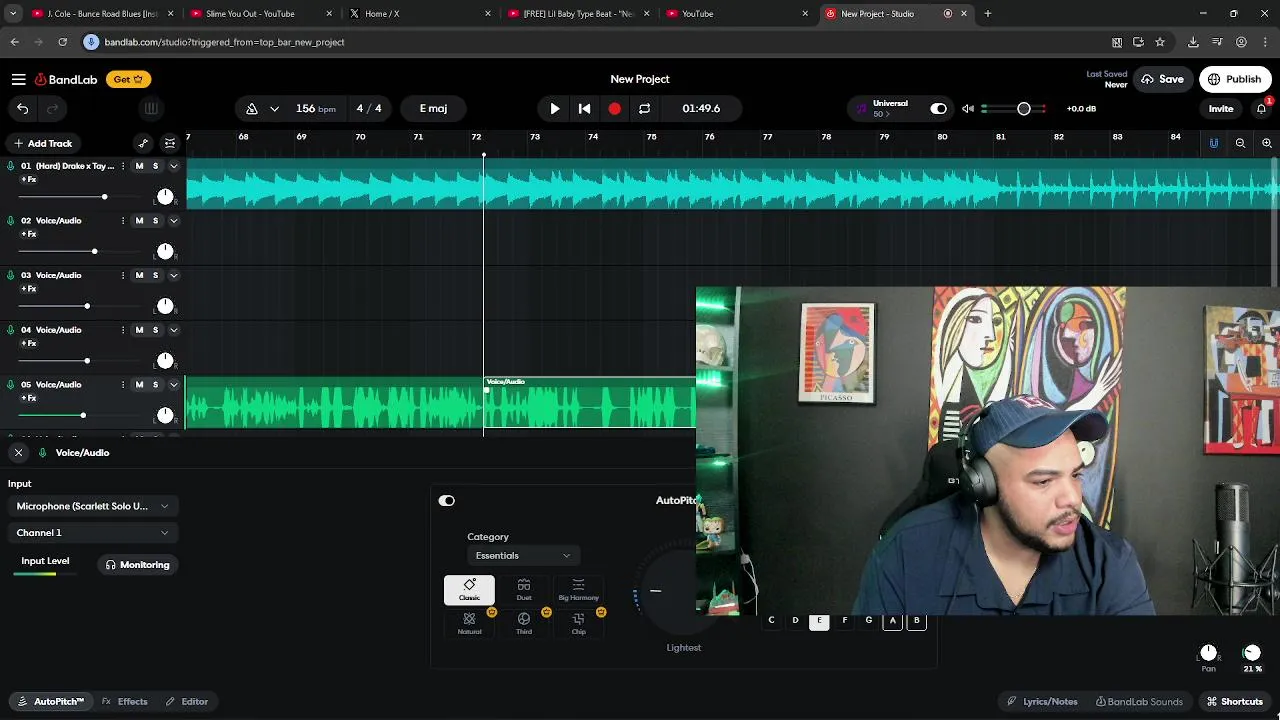Mute track 02 Voice/Audio
This screenshot has width=1280, height=720.
139,221
